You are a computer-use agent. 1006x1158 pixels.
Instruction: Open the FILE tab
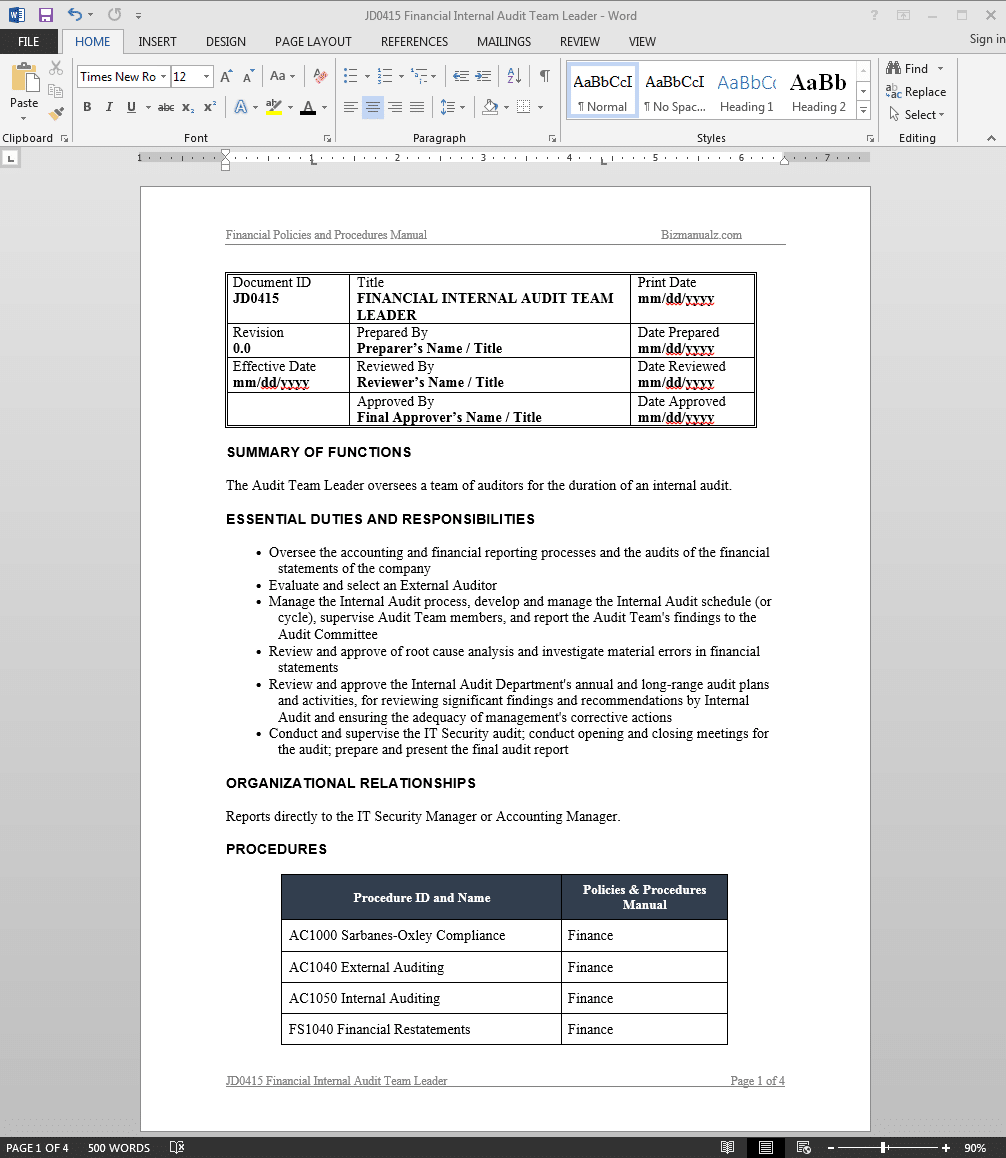pyautogui.click(x=29, y=41)
